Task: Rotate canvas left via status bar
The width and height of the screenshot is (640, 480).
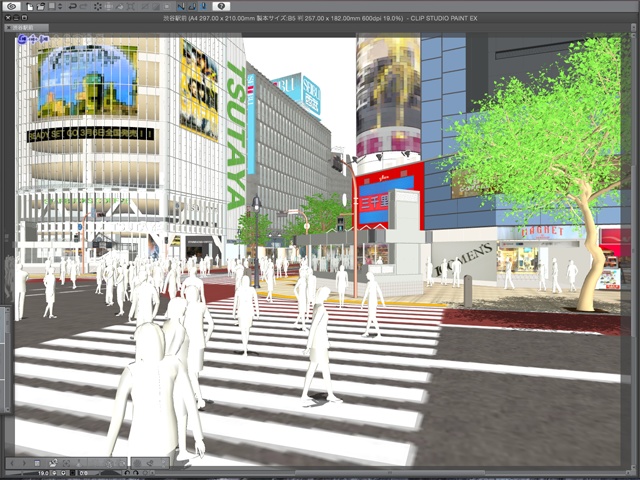Action: point(127,473)
